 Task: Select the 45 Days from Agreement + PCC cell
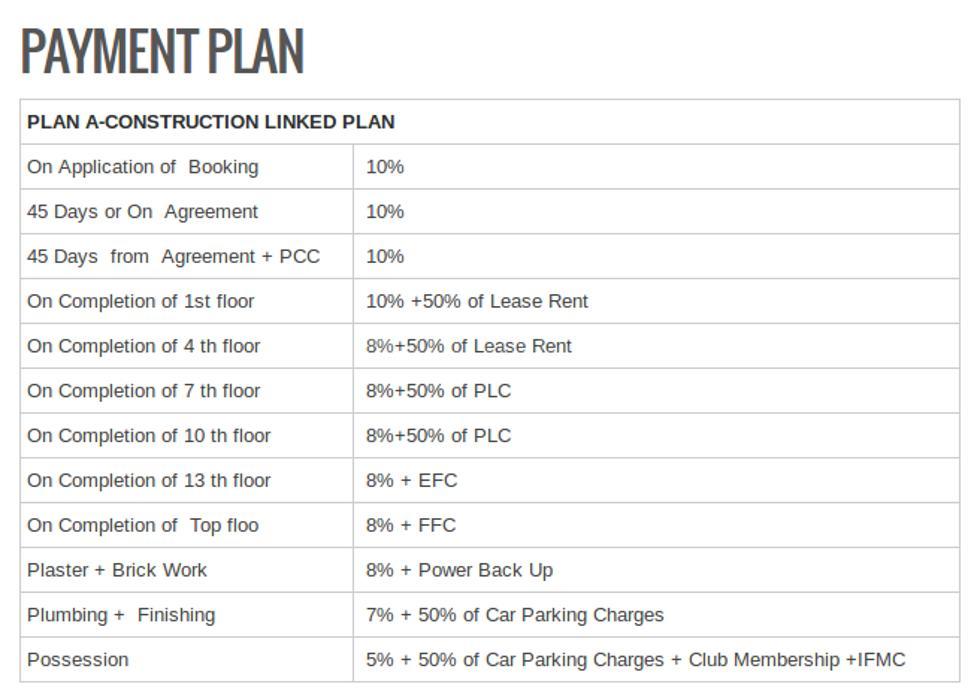click(x=174, y=257)
